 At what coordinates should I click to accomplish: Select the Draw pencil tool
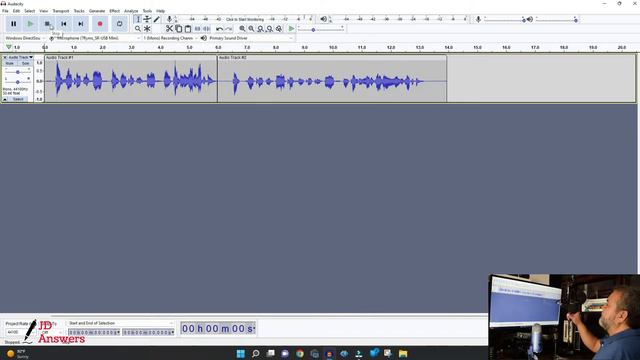click(x=157, y=19)
